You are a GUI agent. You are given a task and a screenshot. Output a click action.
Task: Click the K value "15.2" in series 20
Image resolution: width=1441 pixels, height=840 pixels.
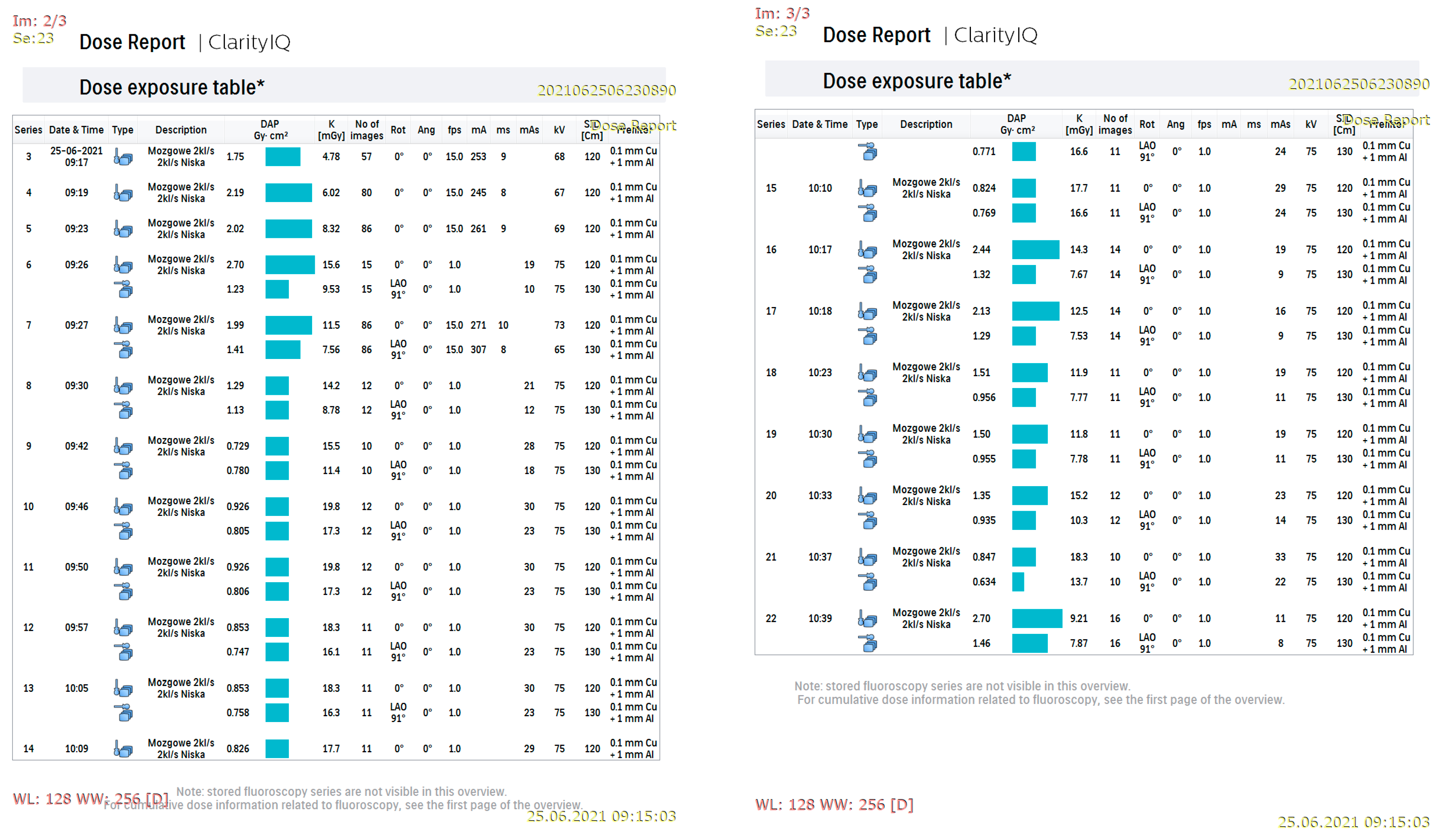(1079, 496)
